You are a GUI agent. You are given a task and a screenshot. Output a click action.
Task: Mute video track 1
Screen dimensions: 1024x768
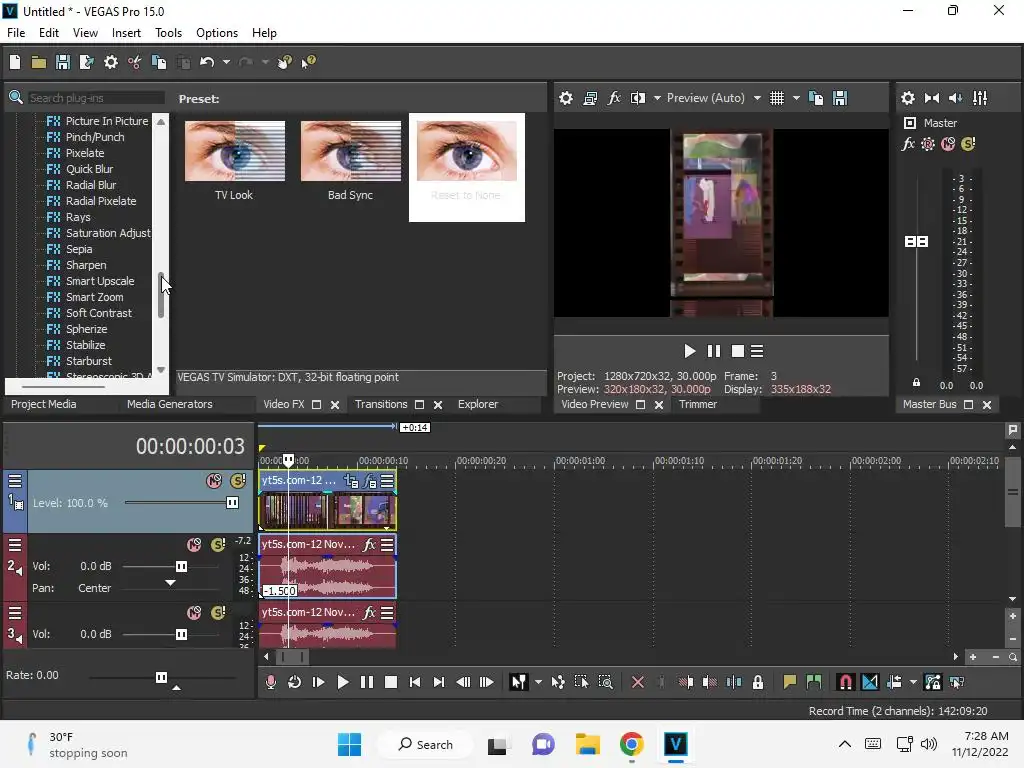tap(214, 481)
